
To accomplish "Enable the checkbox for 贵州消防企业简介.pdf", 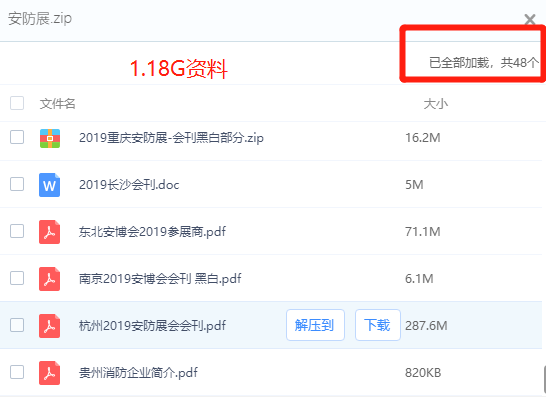I will click(17, 372).
